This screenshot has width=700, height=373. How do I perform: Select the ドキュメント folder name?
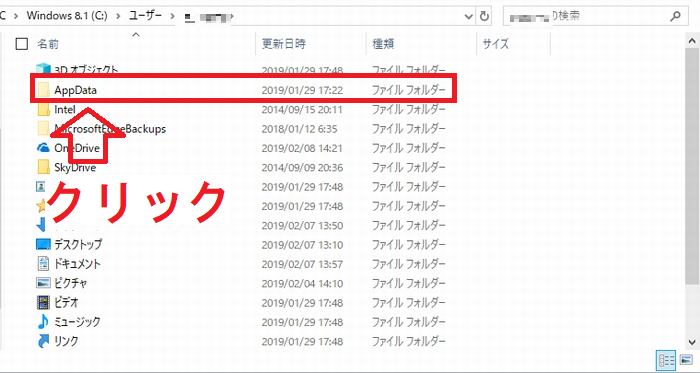(77, 264)
